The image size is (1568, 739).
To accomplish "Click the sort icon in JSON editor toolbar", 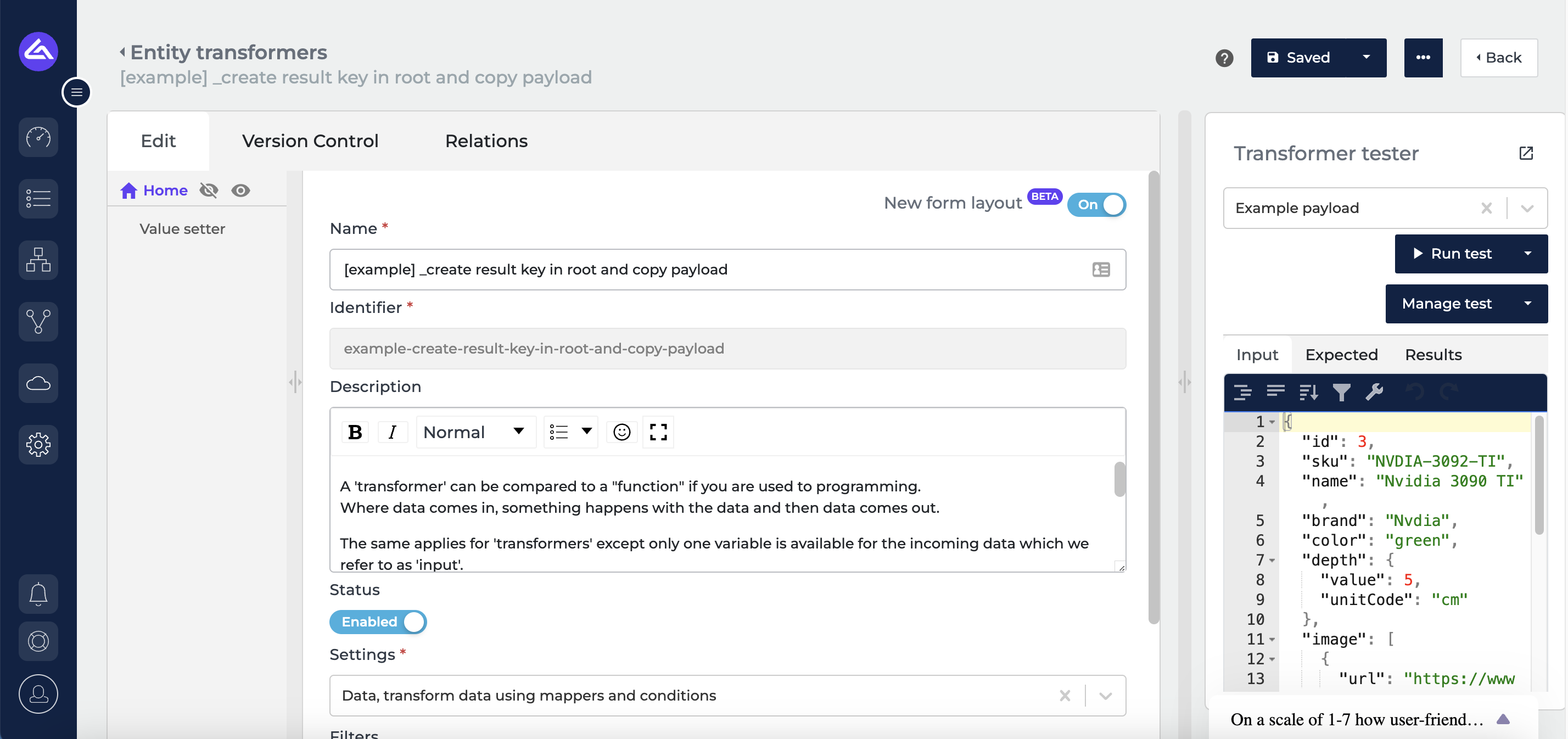I will [x=1308, y=392].
